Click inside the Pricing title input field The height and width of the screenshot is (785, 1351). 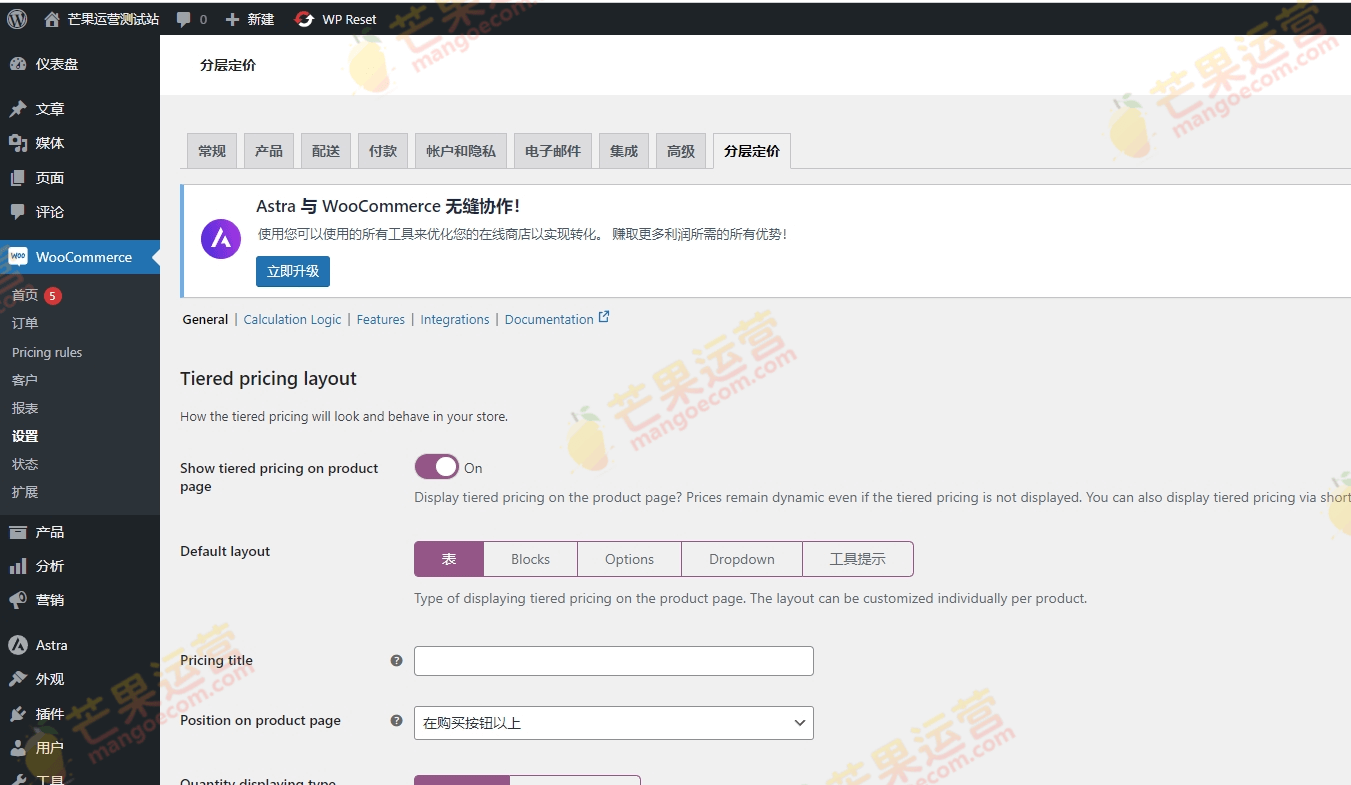[x=613, y=660]
